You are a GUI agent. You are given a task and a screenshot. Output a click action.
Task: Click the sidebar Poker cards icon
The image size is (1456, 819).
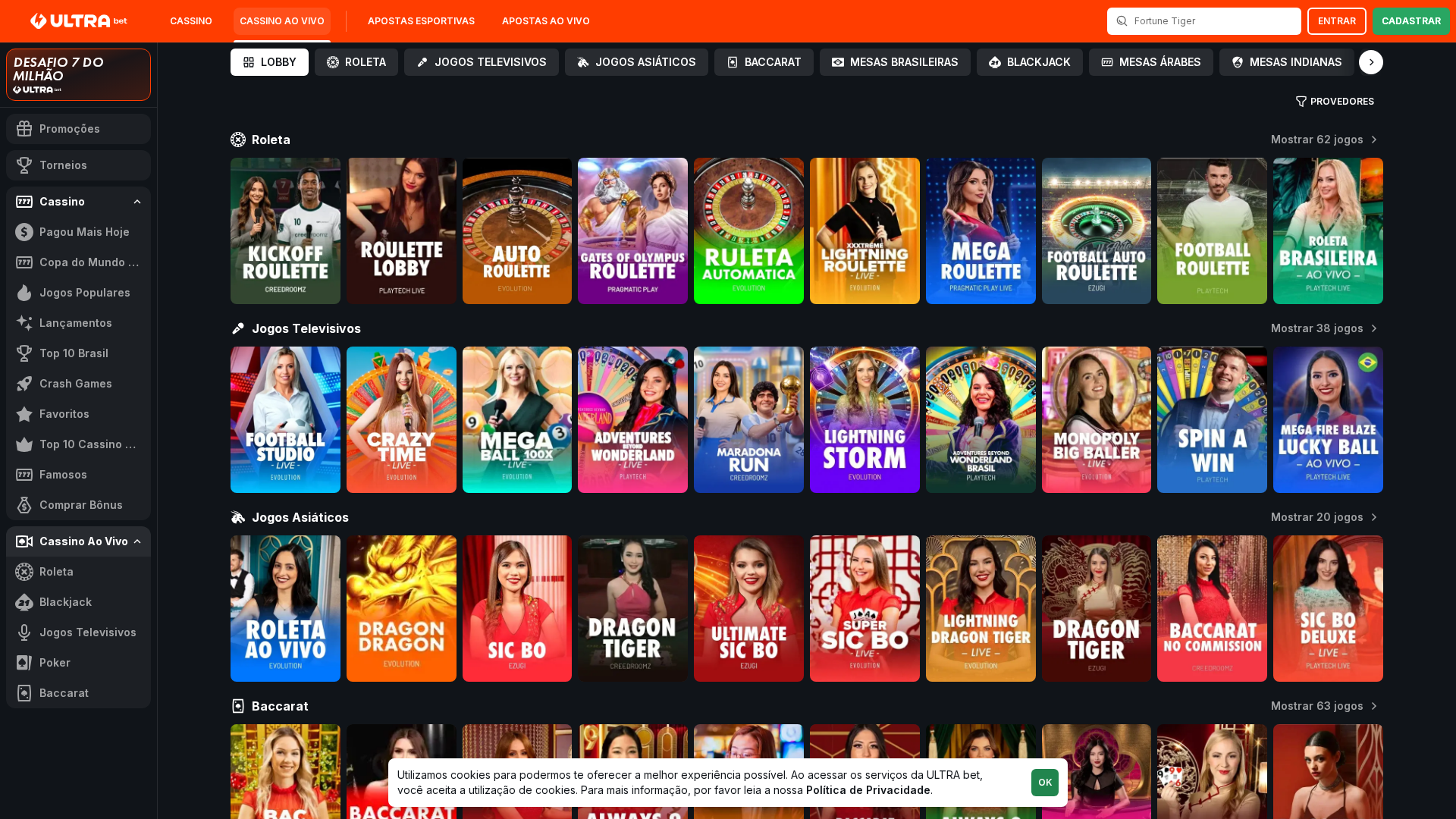coord(24,663)
